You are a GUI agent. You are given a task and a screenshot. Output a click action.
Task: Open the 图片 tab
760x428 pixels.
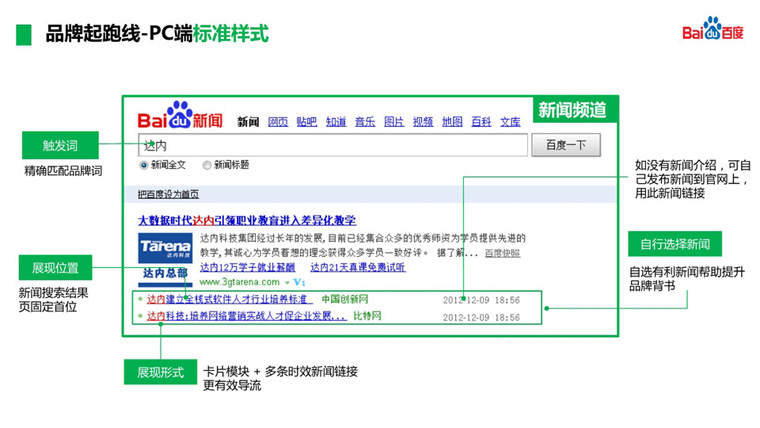coord(394,122)
